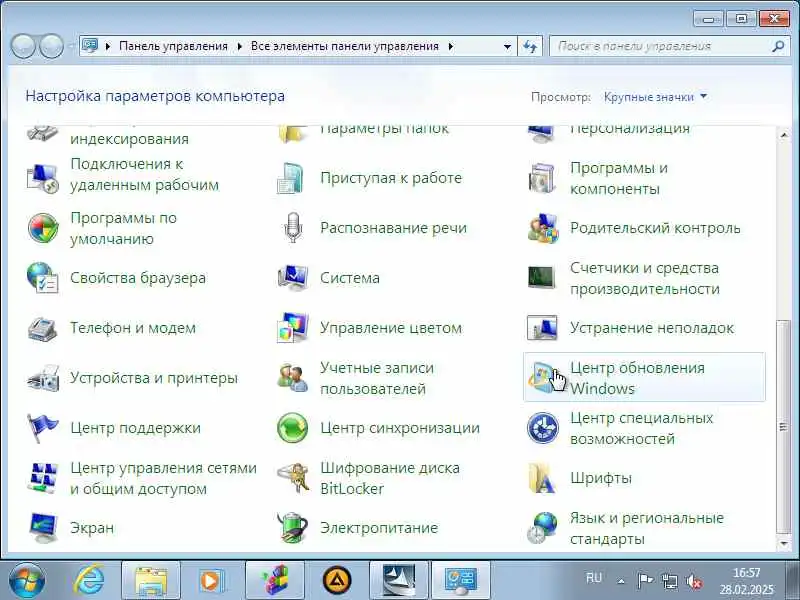Open the Крупные значки view dropdown
The image size is (800, 600).
[655, 96]
